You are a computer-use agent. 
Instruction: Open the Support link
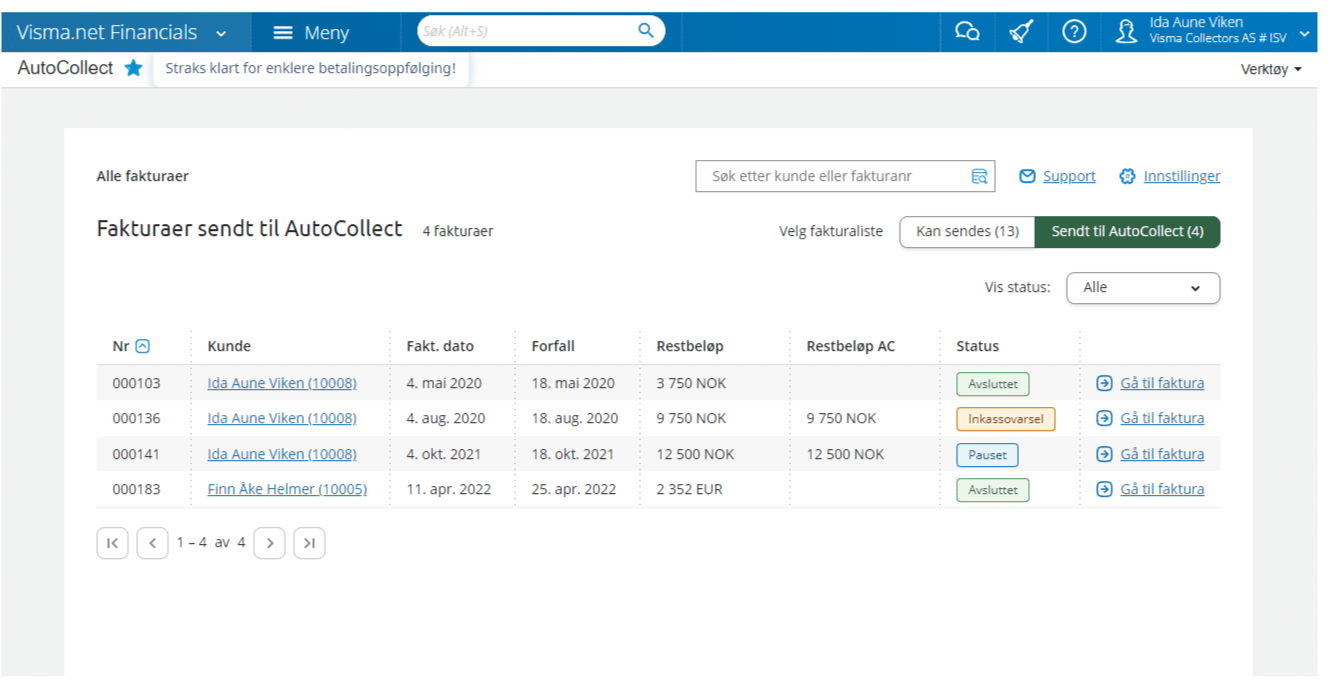pyautogui.click(x=1068, y=177)
